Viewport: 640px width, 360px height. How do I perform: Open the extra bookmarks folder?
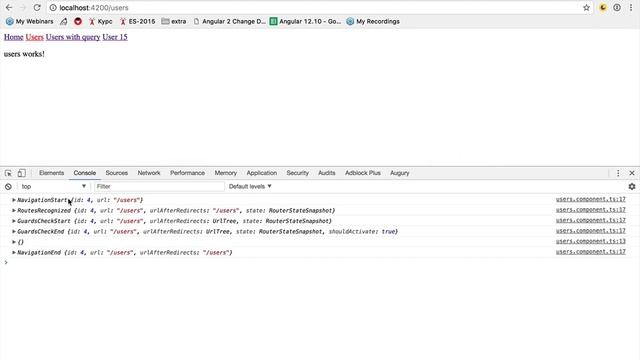(x=173, y=21)
